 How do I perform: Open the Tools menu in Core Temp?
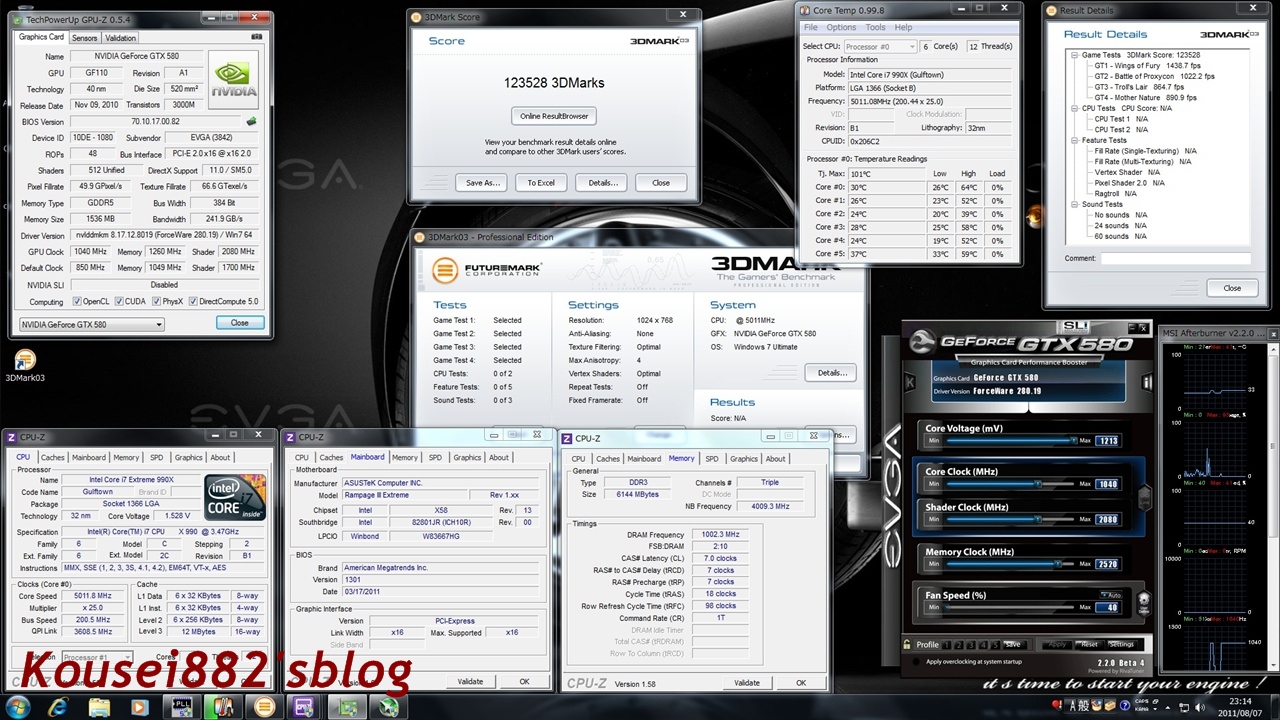click(x=875, y=27)
